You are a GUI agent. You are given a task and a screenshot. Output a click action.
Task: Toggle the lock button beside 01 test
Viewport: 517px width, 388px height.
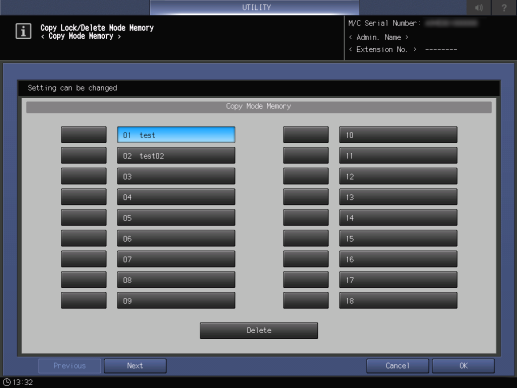(x=84, y=135)
